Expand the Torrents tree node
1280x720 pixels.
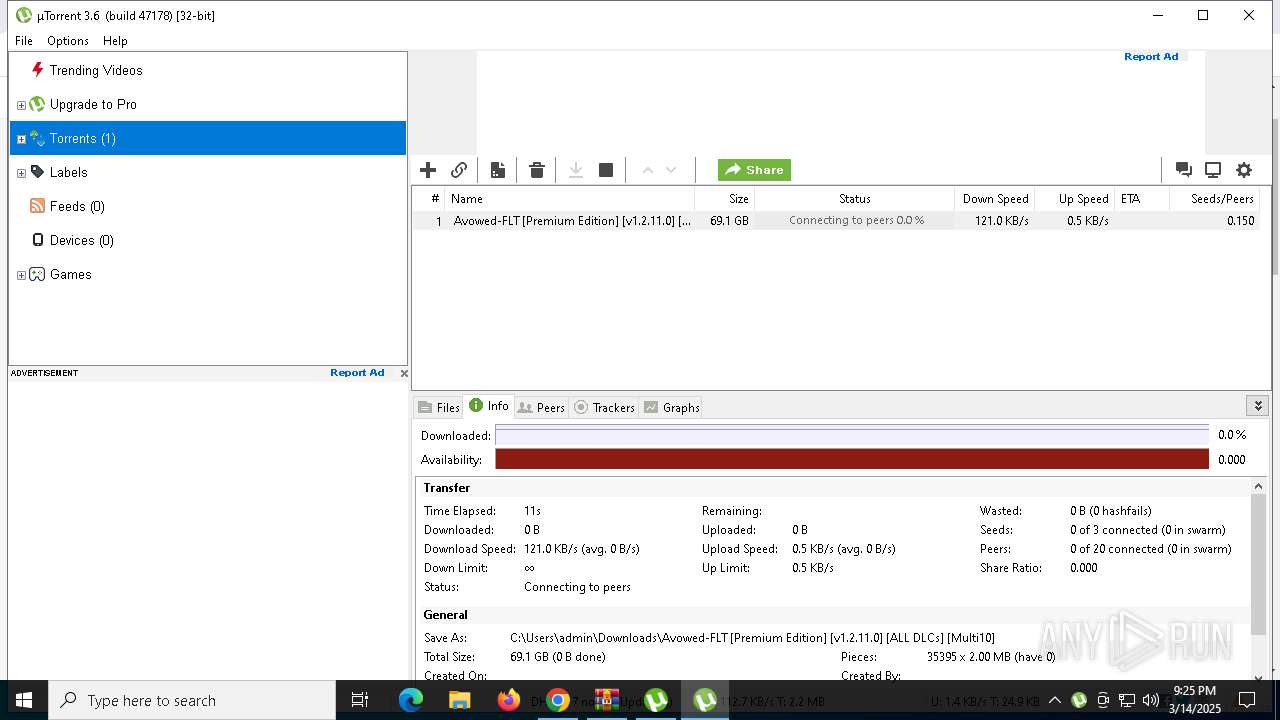click(21, 139)
